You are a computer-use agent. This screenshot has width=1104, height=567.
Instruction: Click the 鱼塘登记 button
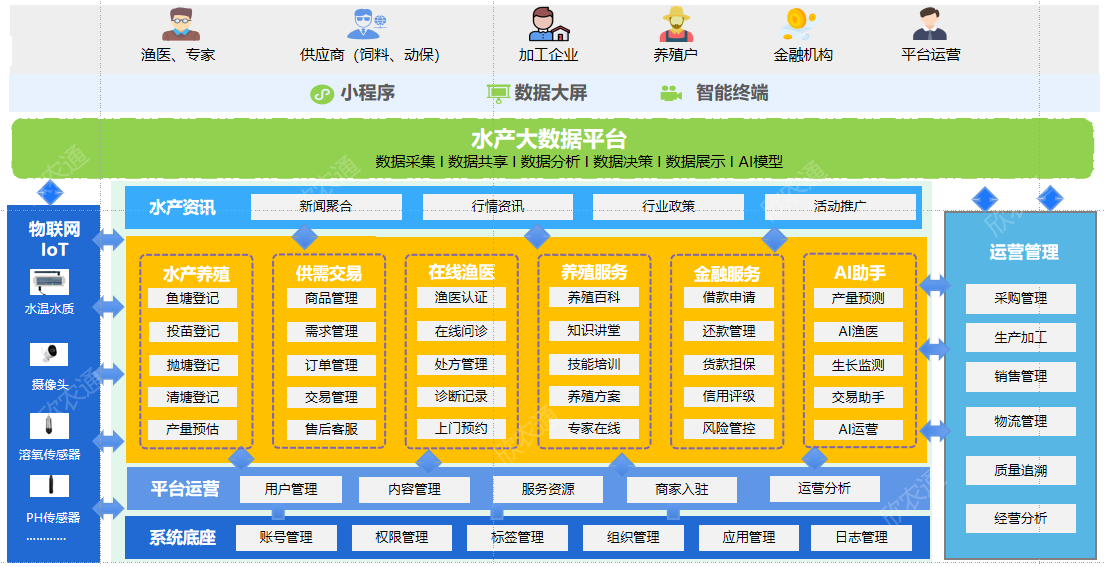(192, 298)
